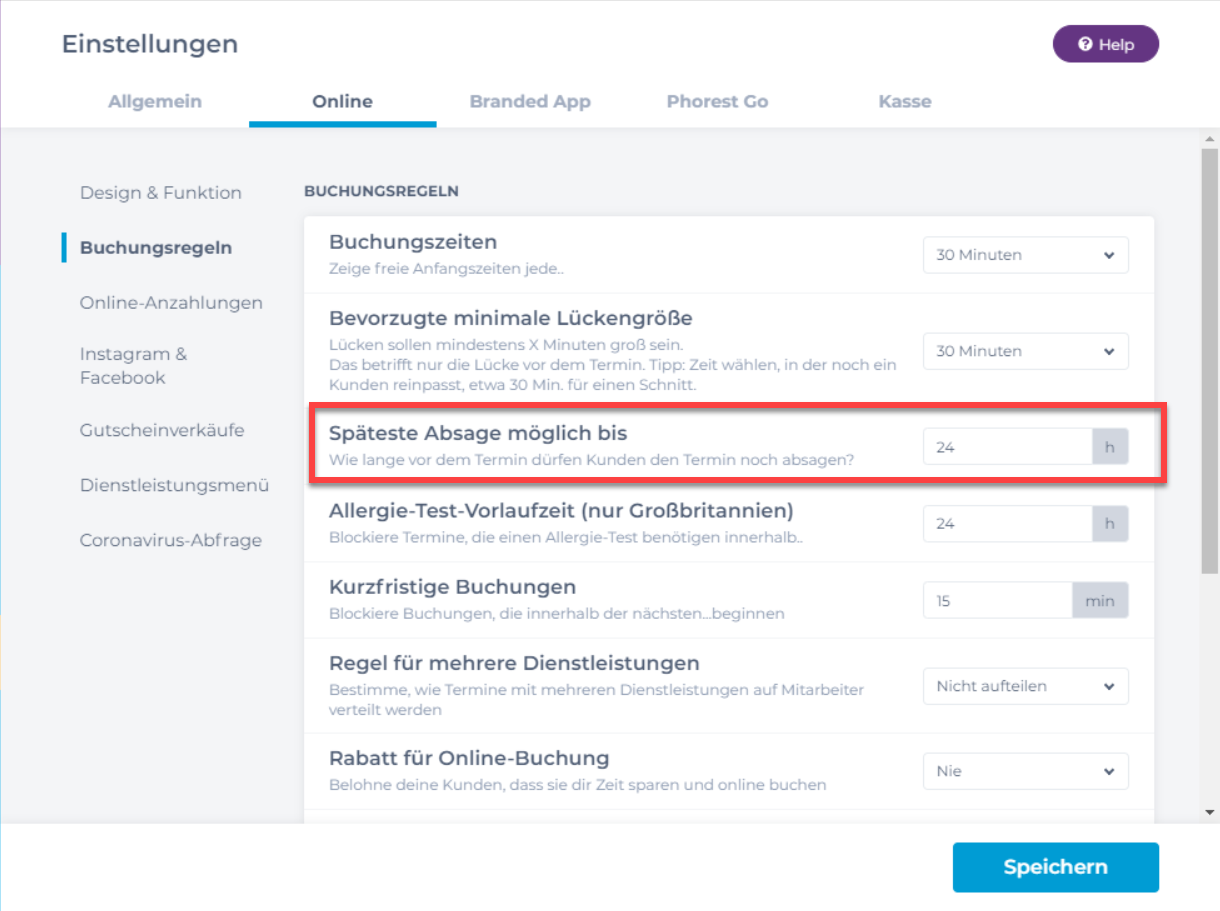This screenshot has width=1220, height=911.
Task: Open Coronavirus-Abfrage settings
Action: point(170,541)
